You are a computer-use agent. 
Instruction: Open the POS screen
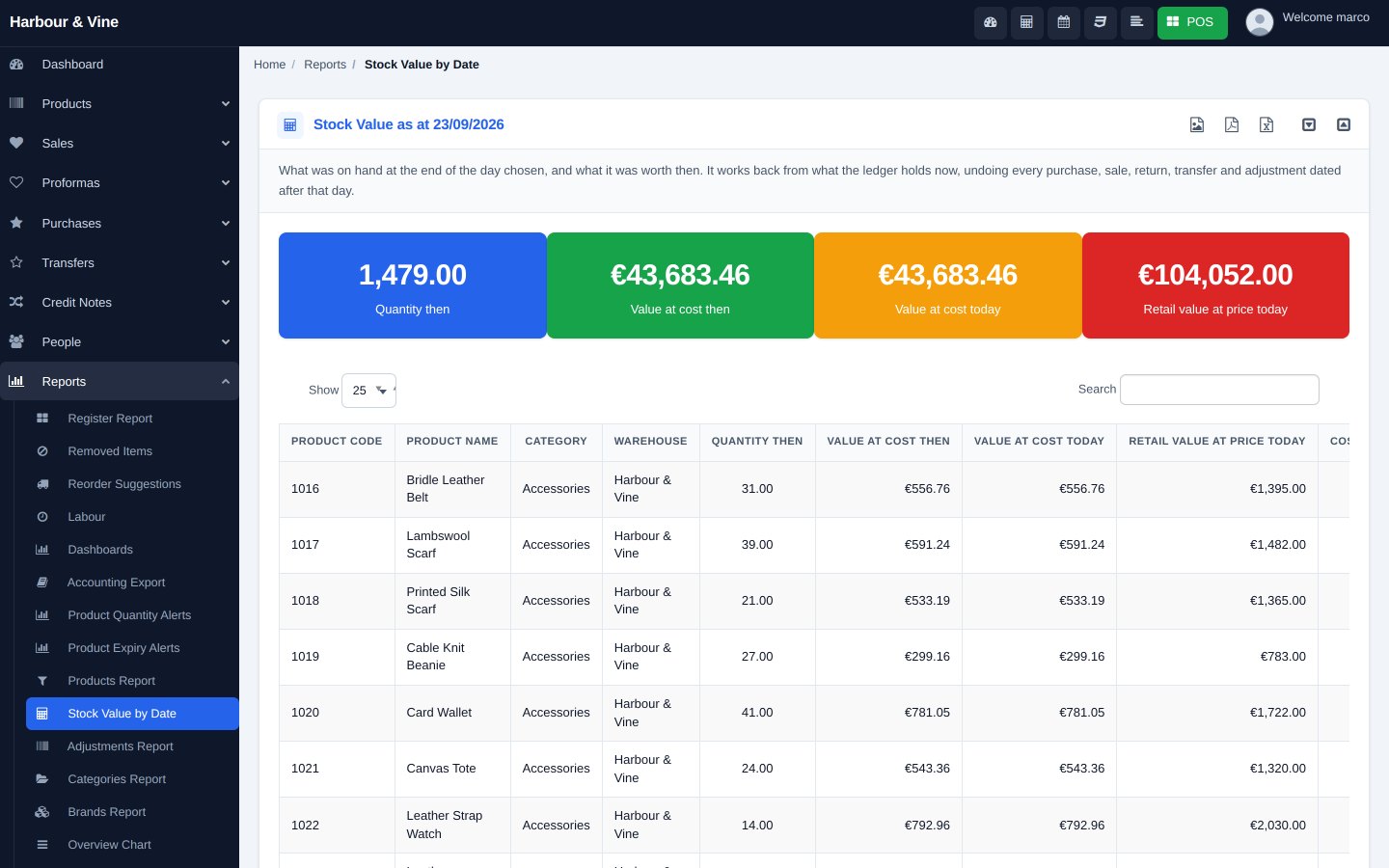pyautogui.click(x=1192, y=22)
